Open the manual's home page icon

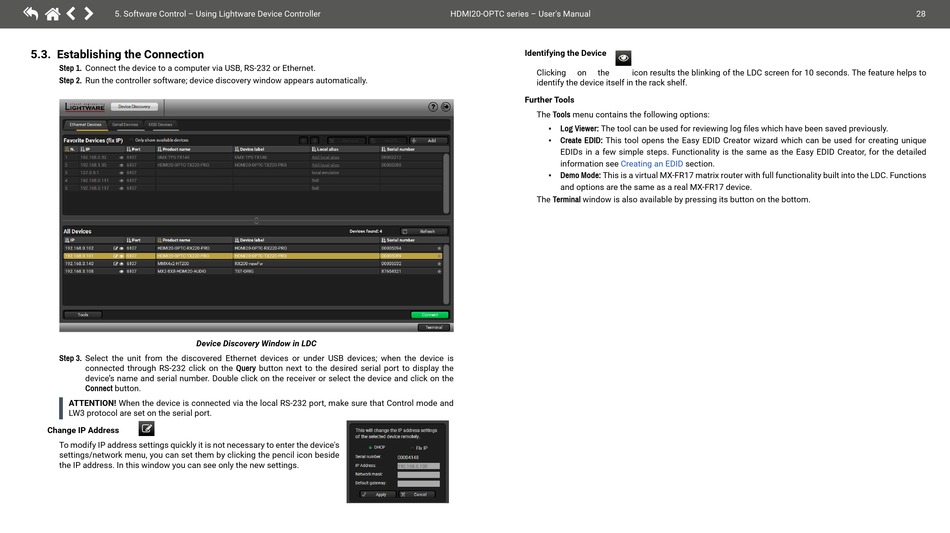(53, 13)
